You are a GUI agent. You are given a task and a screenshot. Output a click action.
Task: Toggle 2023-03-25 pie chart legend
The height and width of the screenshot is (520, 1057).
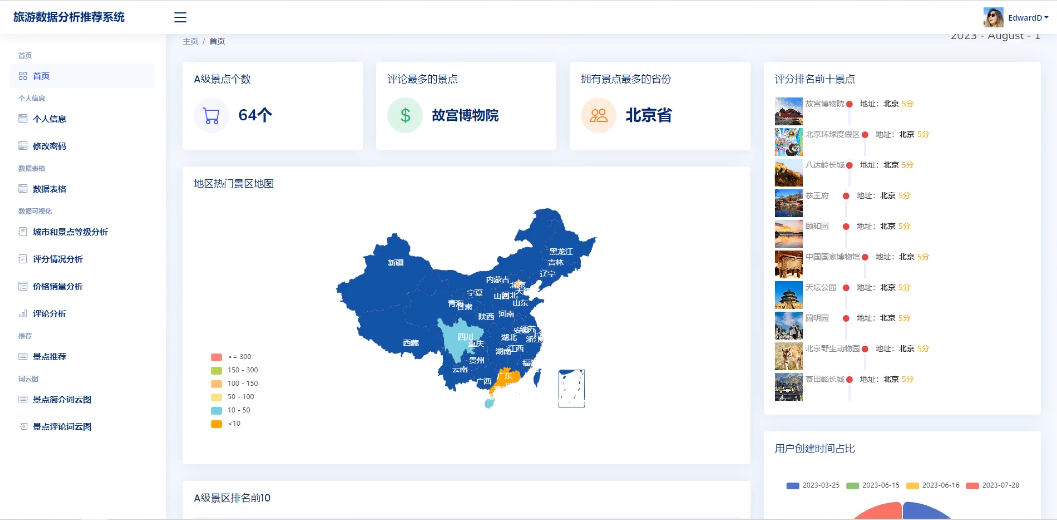(813, 486)
